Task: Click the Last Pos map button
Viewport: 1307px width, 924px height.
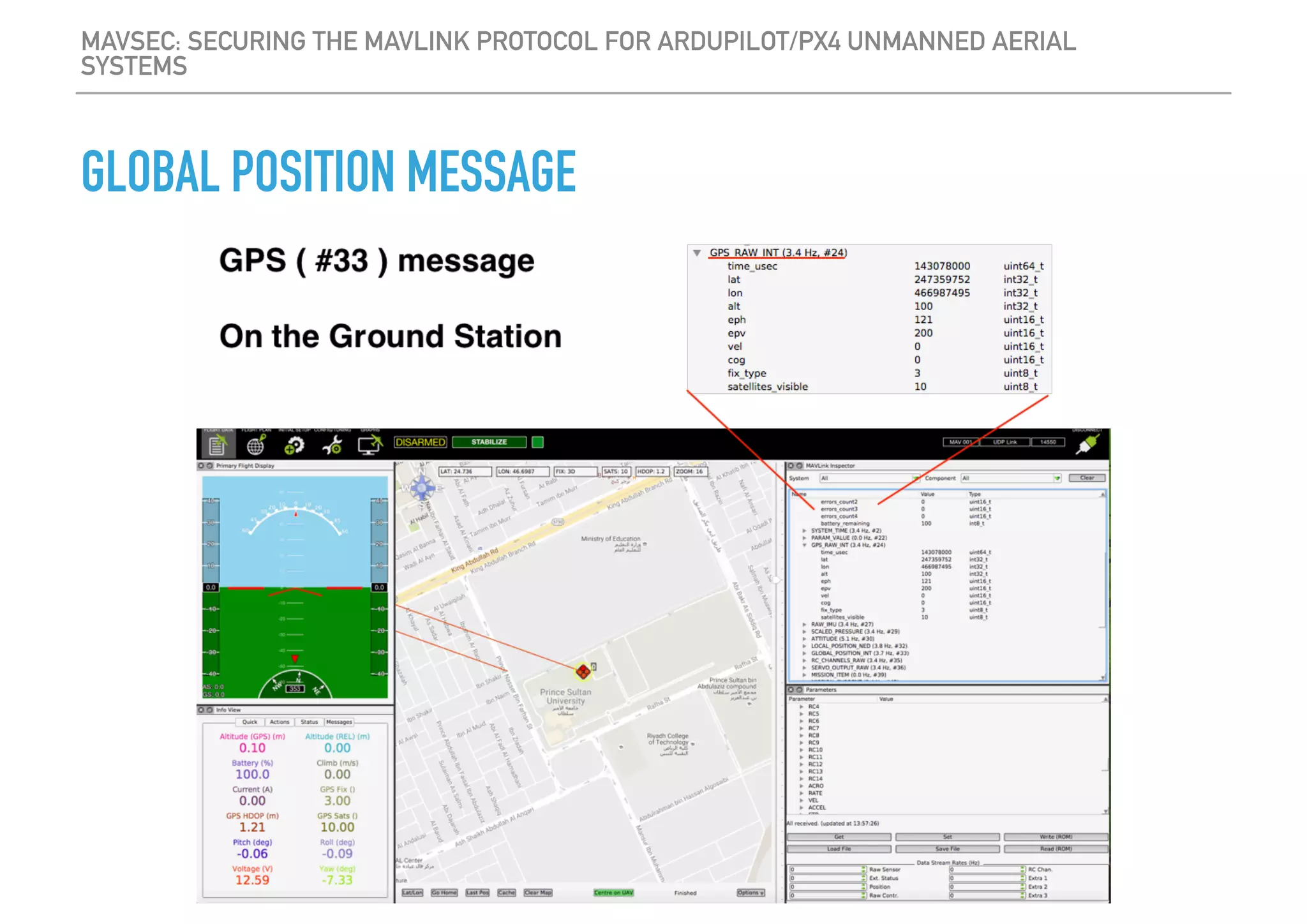Action: [x=477, y=893]
